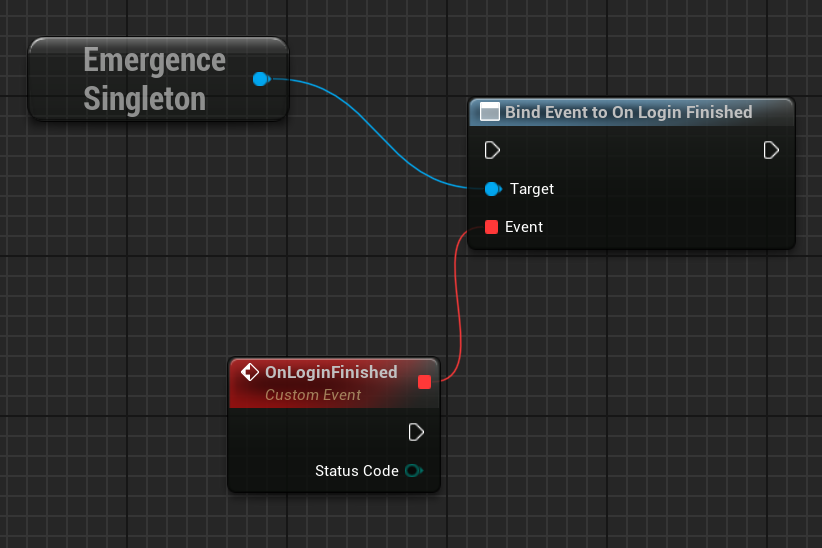
Task: Click OnLoginFinished red delegate output pin
Action: click(425, 382)
